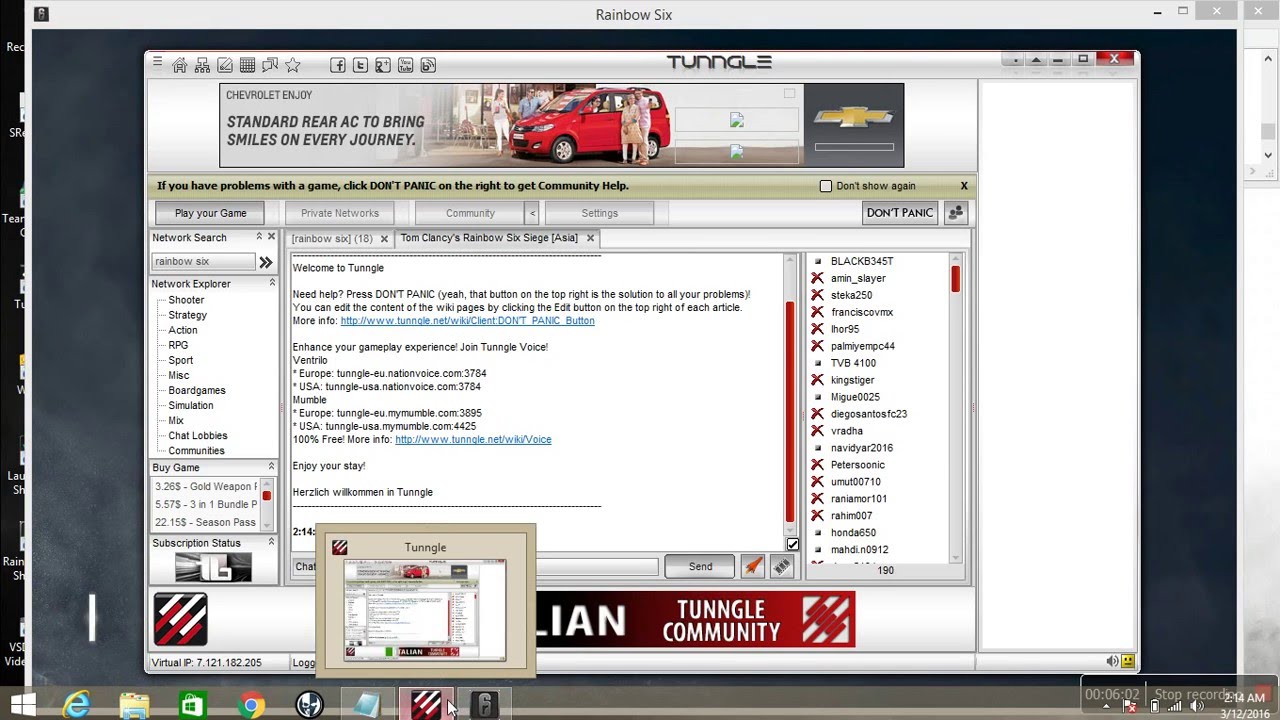This screenshot has width=1280, height=720.
Task: Click the network search input field
Action: pyautogui.click(x=204, y=261)
